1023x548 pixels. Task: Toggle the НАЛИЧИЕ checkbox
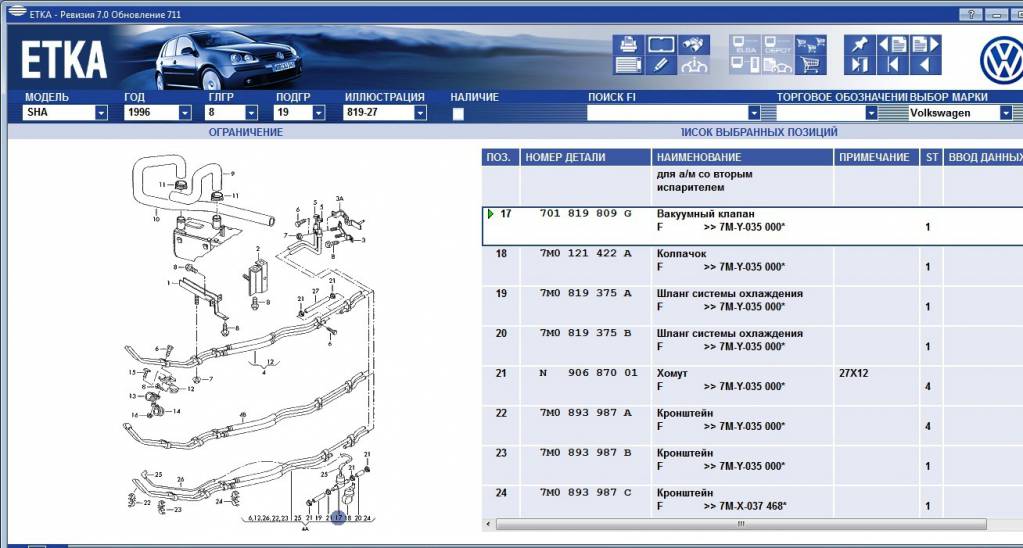click(x=458, y=114)
